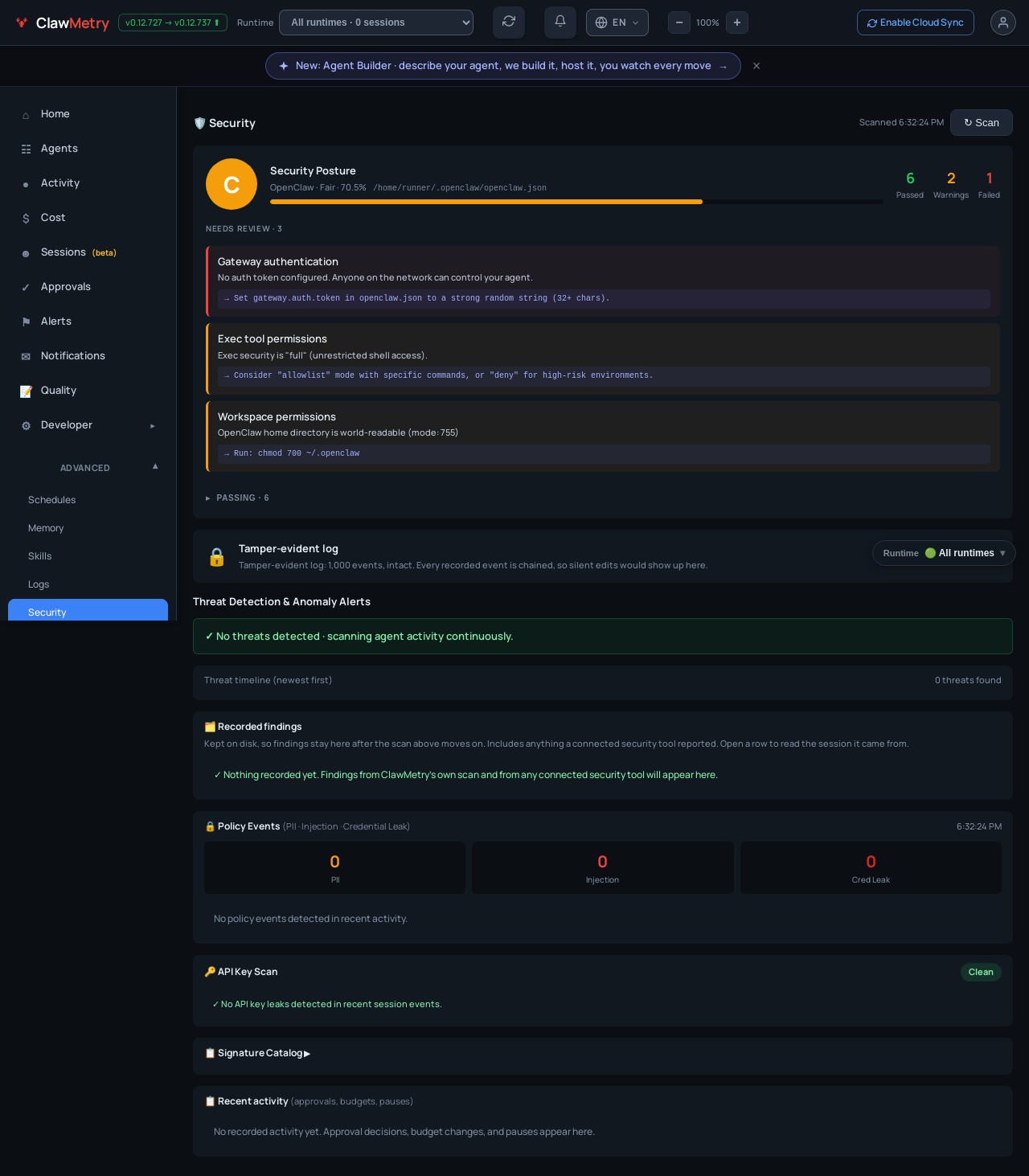Screen dimensions: 1029x1176
Task: Click the Policy Events lock icon
Action: coord(210,826)
